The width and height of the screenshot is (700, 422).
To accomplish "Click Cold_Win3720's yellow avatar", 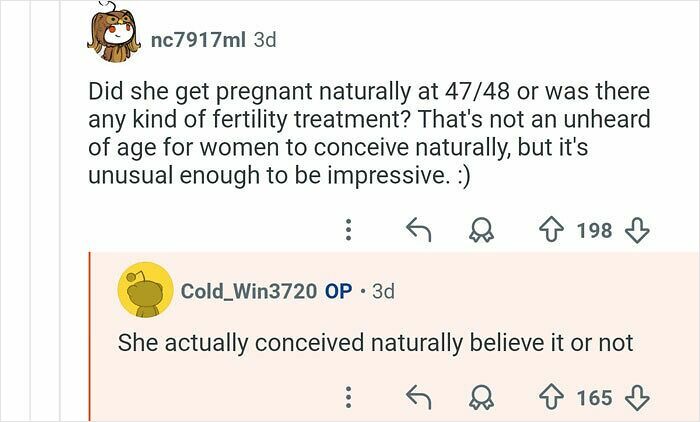I will point(144,291).
